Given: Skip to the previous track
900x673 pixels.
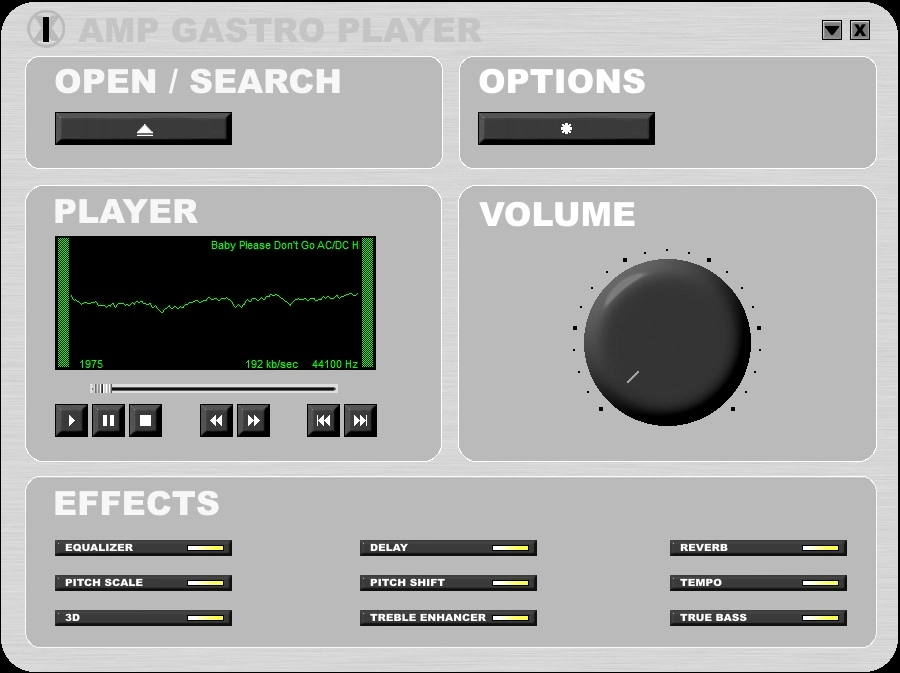Looking at the screenshot, I should [323, 421].
